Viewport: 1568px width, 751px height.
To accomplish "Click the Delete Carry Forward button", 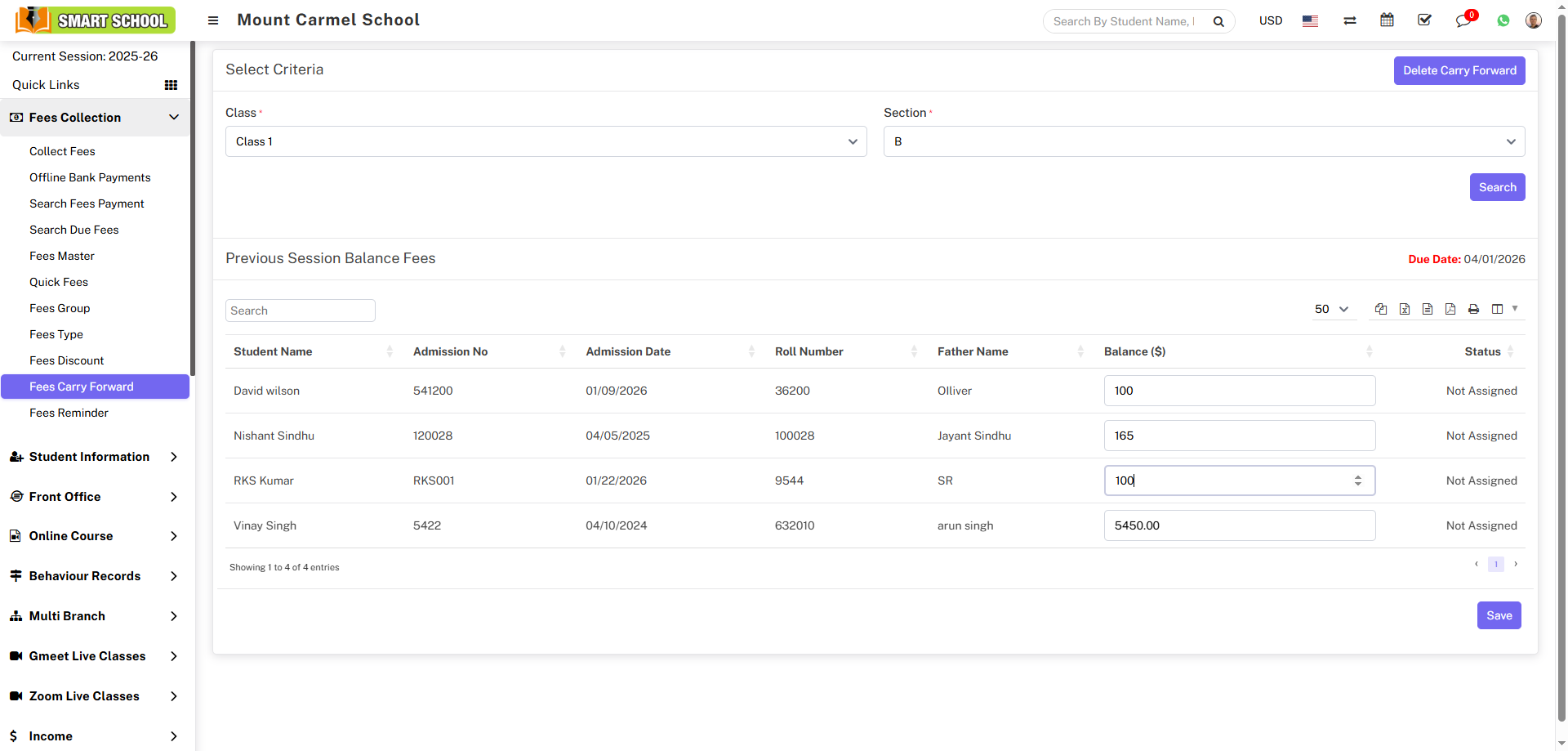I will [x=1459, y=70].
